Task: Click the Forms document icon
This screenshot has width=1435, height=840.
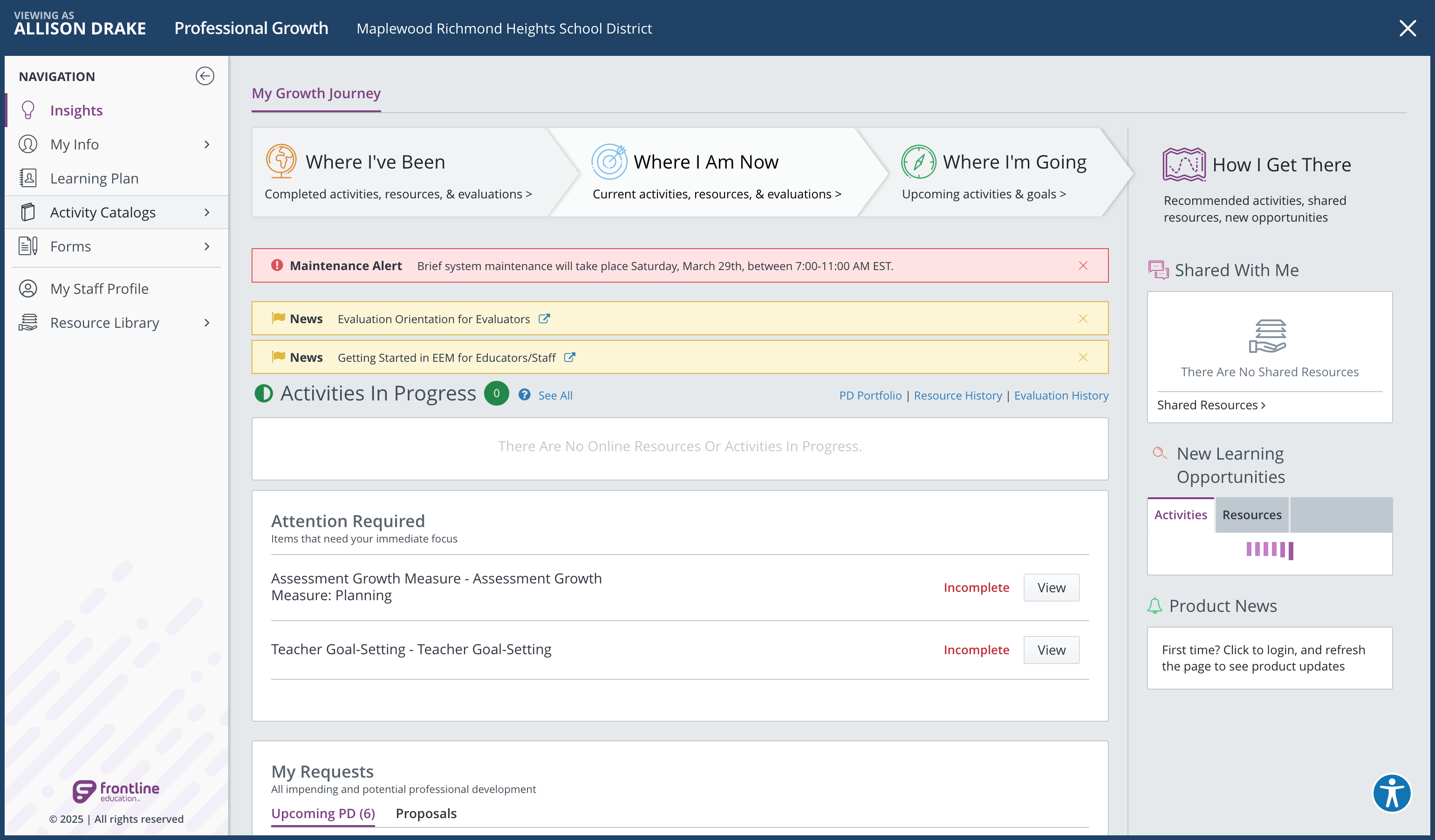Action: click(x=28, y=246)
